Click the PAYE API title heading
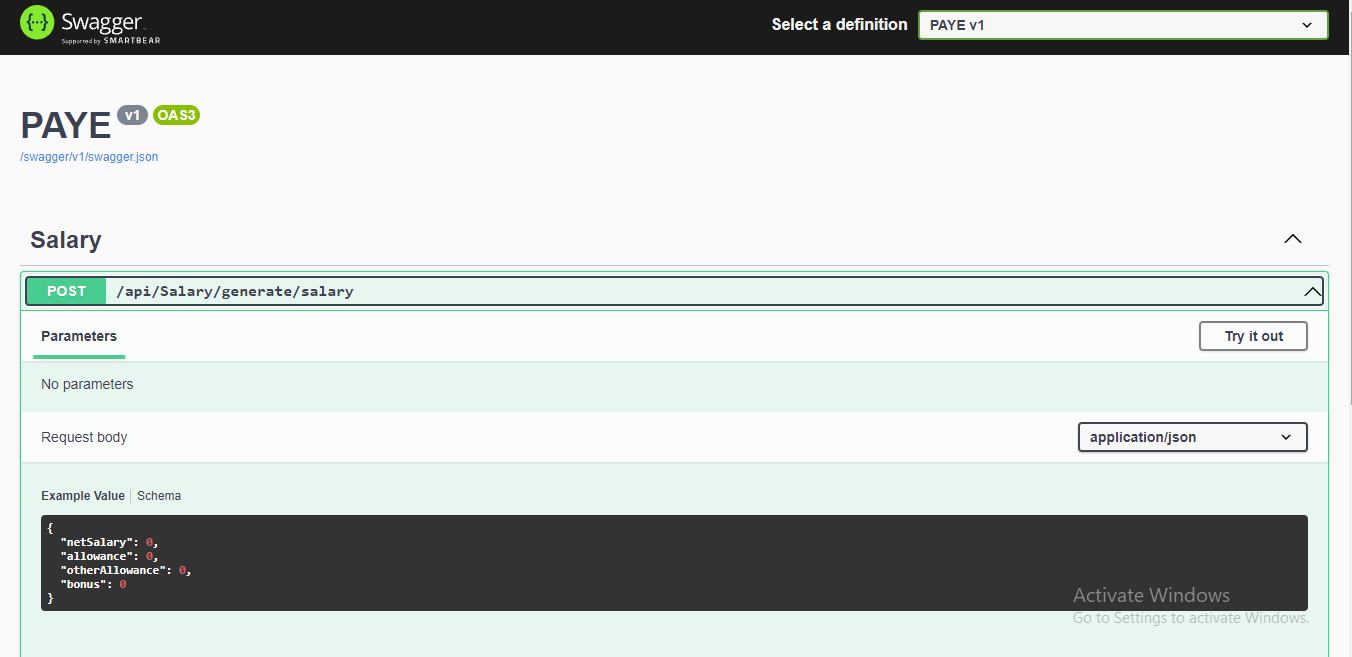This screenshot has height=657, width=1352. tap(65, 125)
